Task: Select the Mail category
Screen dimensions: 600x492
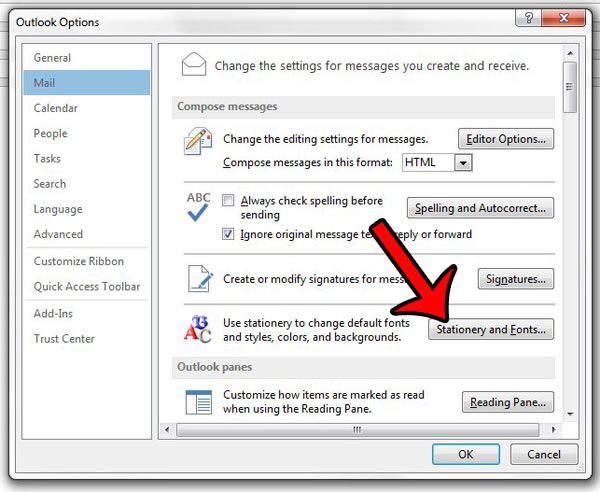Action: point(87,83)
